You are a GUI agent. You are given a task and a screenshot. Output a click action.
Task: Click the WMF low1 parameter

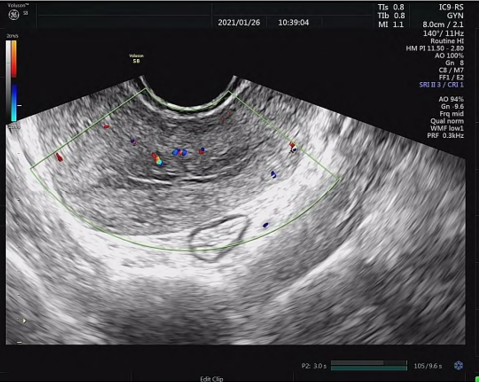[447, 128]
